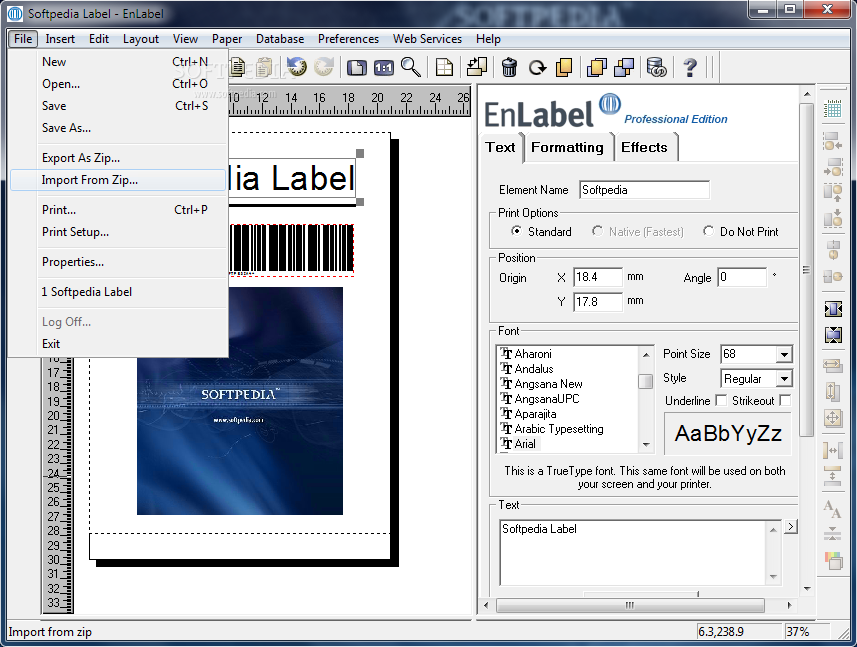The image size is (857, 647).
Task: Click the magnifying glass zoom icon
Action: 410,67
